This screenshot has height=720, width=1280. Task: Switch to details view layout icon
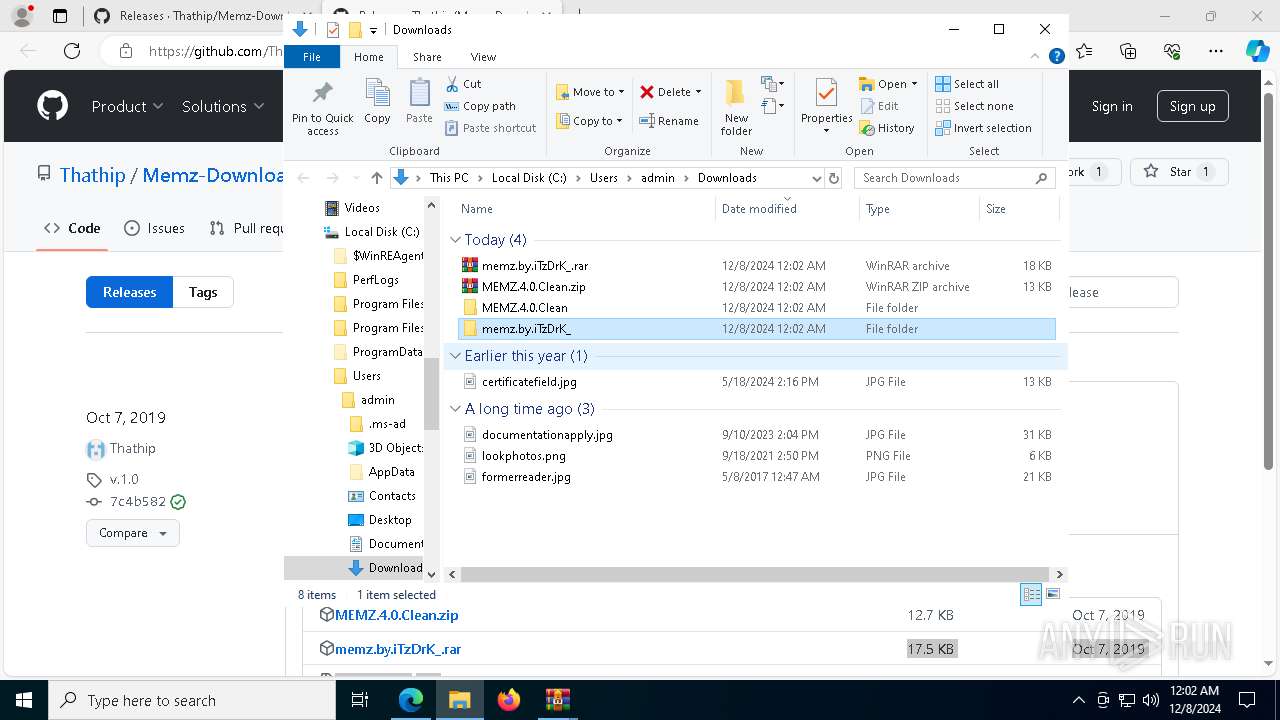pos(1031,594)
